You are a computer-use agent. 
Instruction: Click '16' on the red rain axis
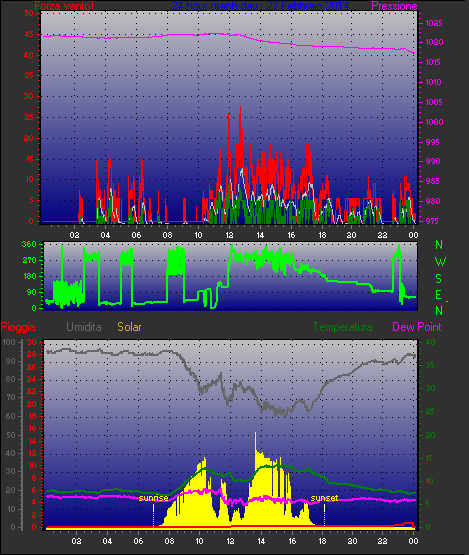click(x=32, y=428)
